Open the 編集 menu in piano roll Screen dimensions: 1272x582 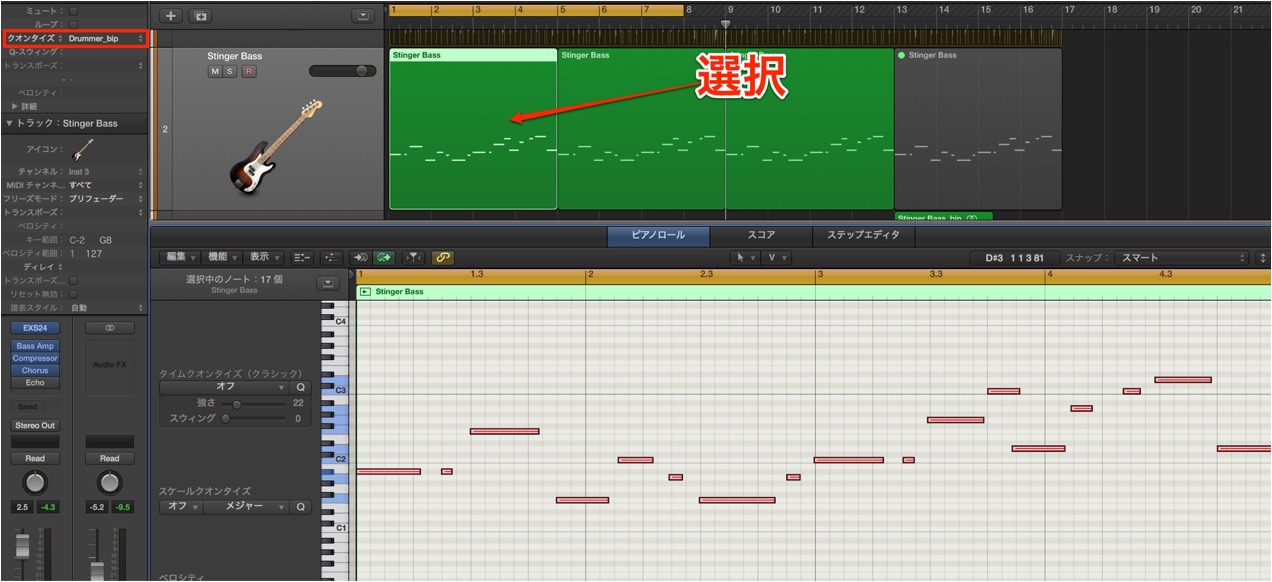pos(180,258)
